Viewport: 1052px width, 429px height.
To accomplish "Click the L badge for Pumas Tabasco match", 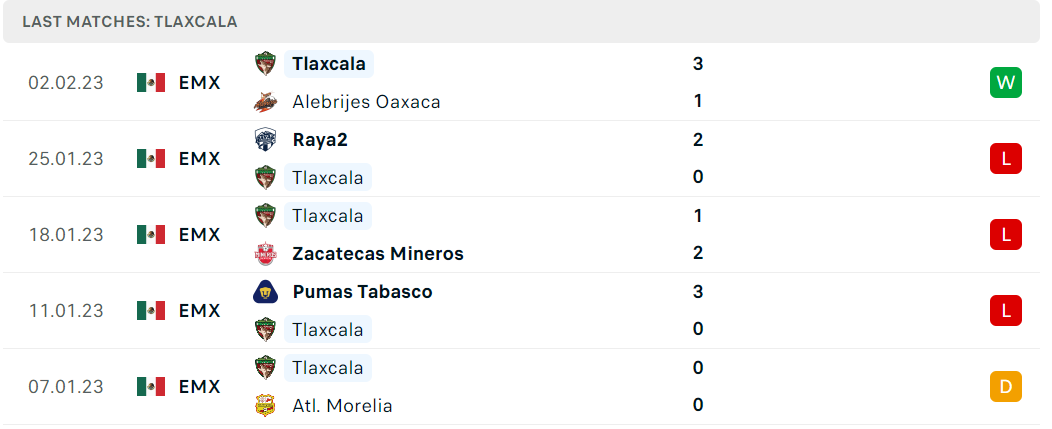I will (x=1005, y=310).
